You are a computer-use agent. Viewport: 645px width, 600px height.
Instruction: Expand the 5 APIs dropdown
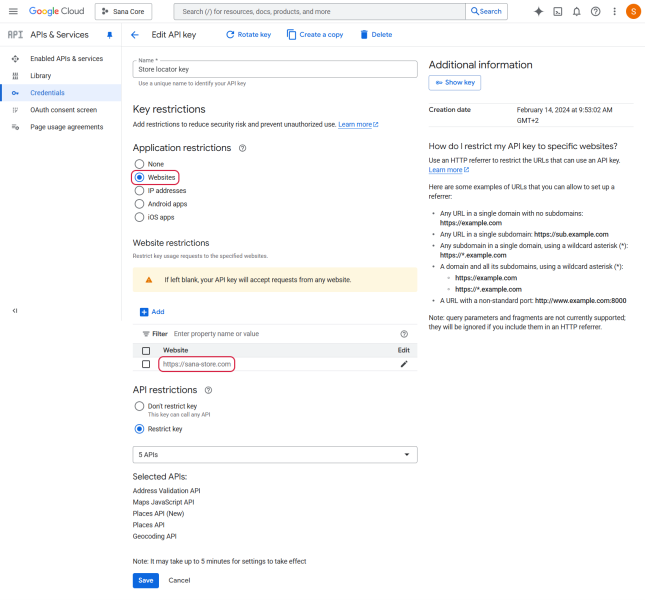click(x=275, y=455)
